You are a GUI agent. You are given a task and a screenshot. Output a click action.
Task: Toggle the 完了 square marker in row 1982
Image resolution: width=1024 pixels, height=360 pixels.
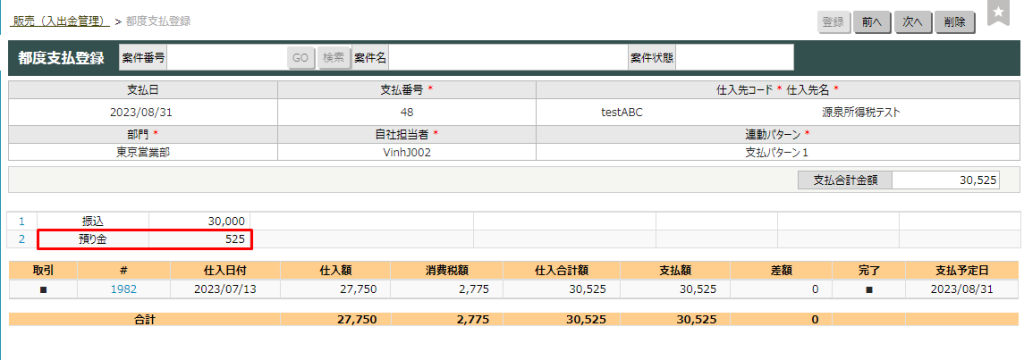tap(869, 289)
